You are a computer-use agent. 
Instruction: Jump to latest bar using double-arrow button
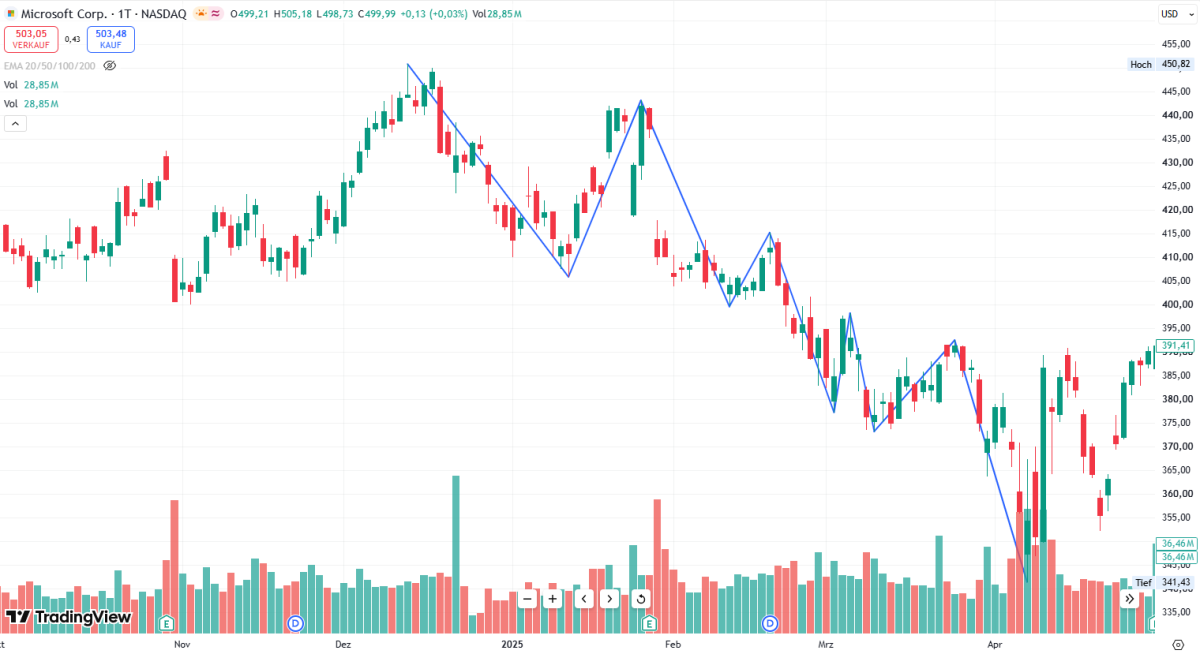click(1128, 599)
